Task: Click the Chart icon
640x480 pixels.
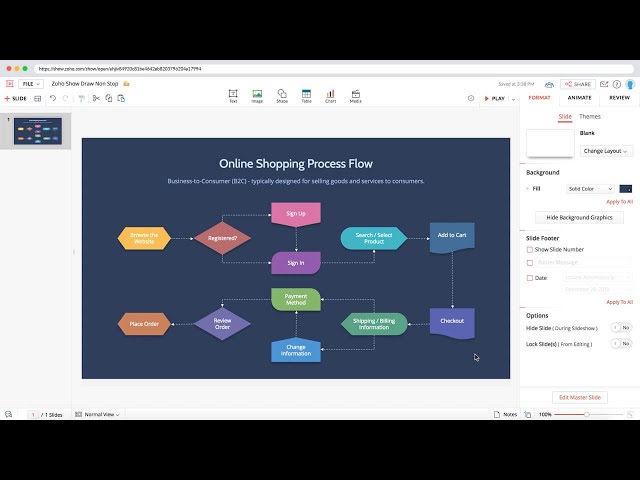Action: tap(330, 96)
